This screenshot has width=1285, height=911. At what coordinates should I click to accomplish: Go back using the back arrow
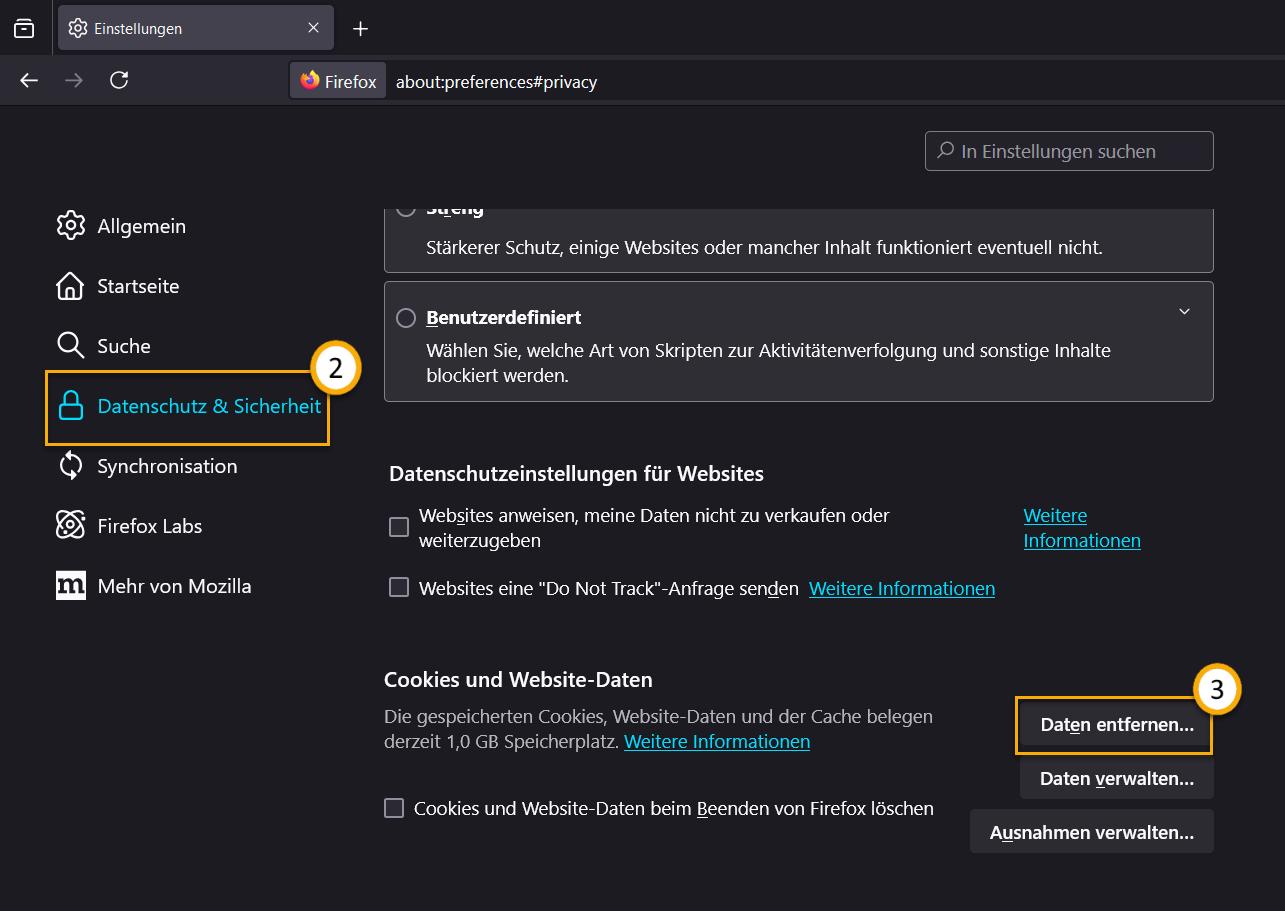tap(29, 81)
